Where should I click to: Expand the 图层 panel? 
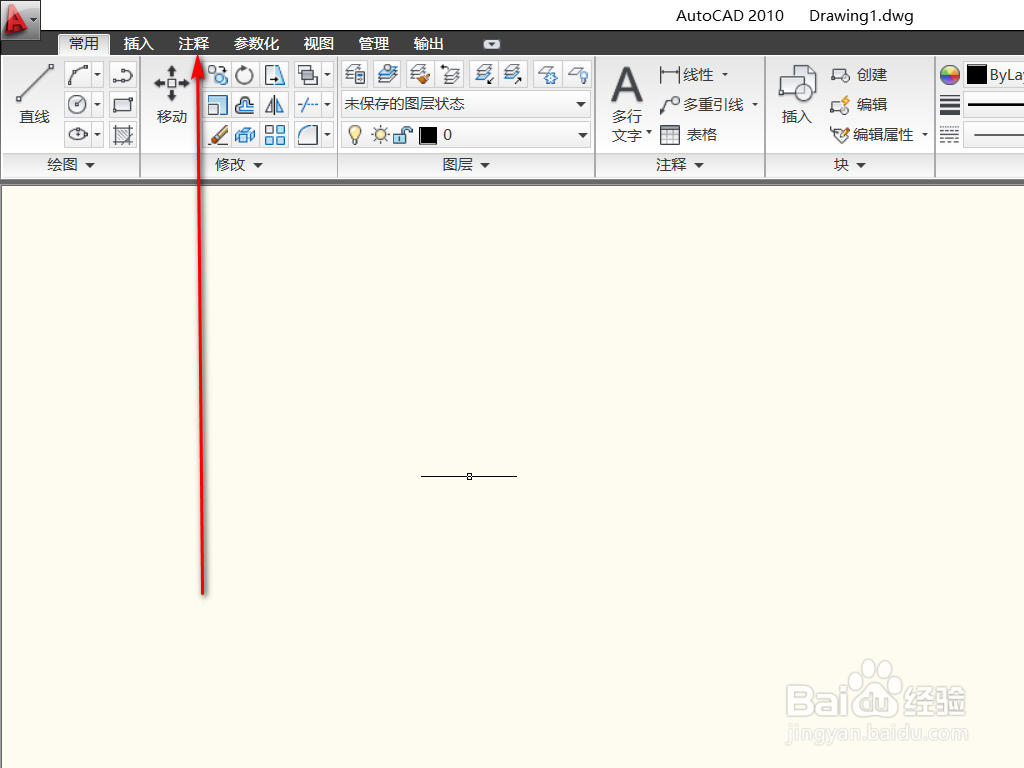click(466, 165)
